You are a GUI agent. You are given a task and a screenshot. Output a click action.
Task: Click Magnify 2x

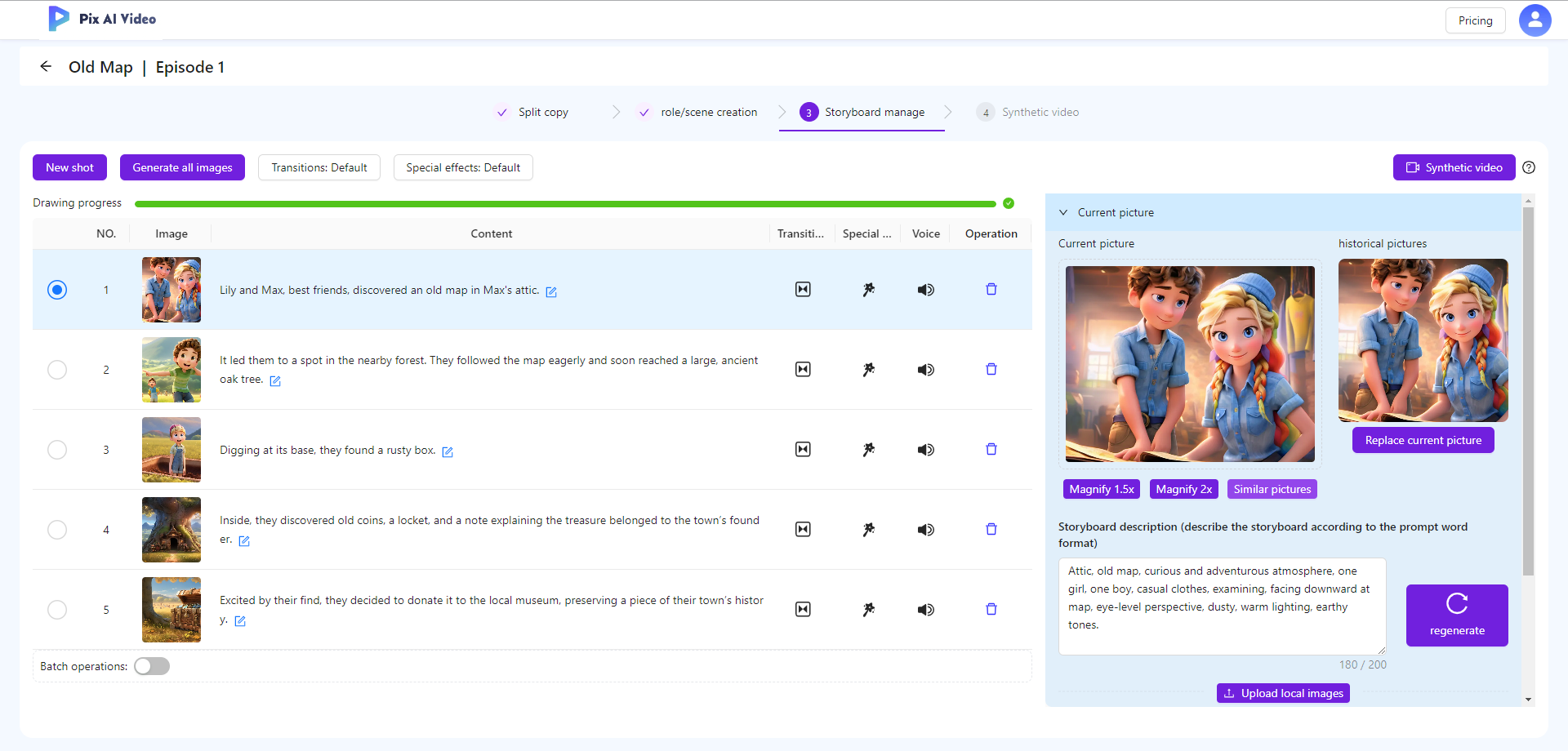coord(1184,489)
